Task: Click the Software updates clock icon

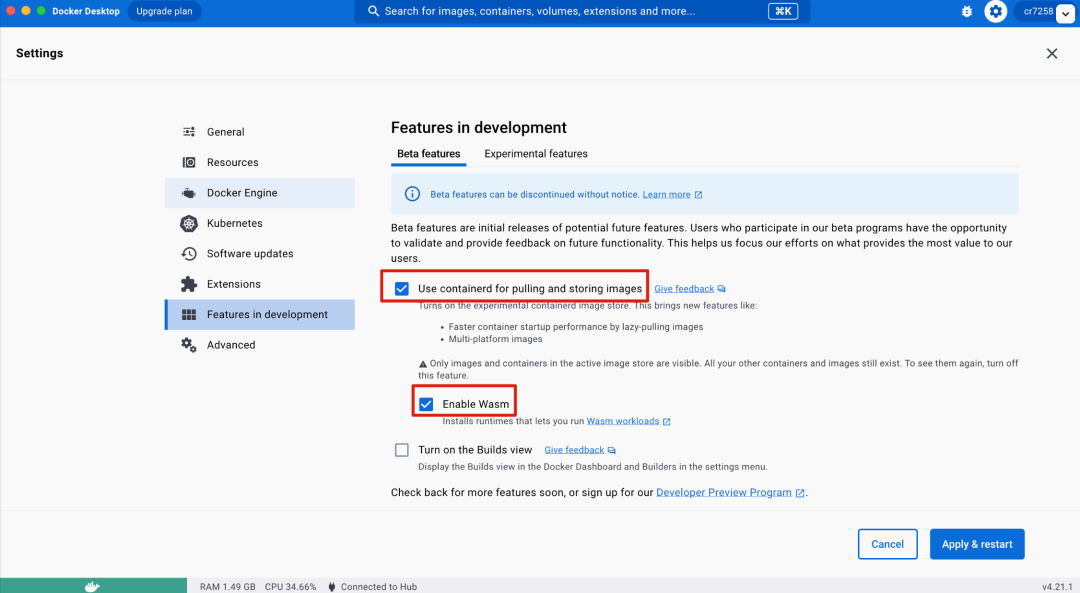Action: tap(189, 254)
